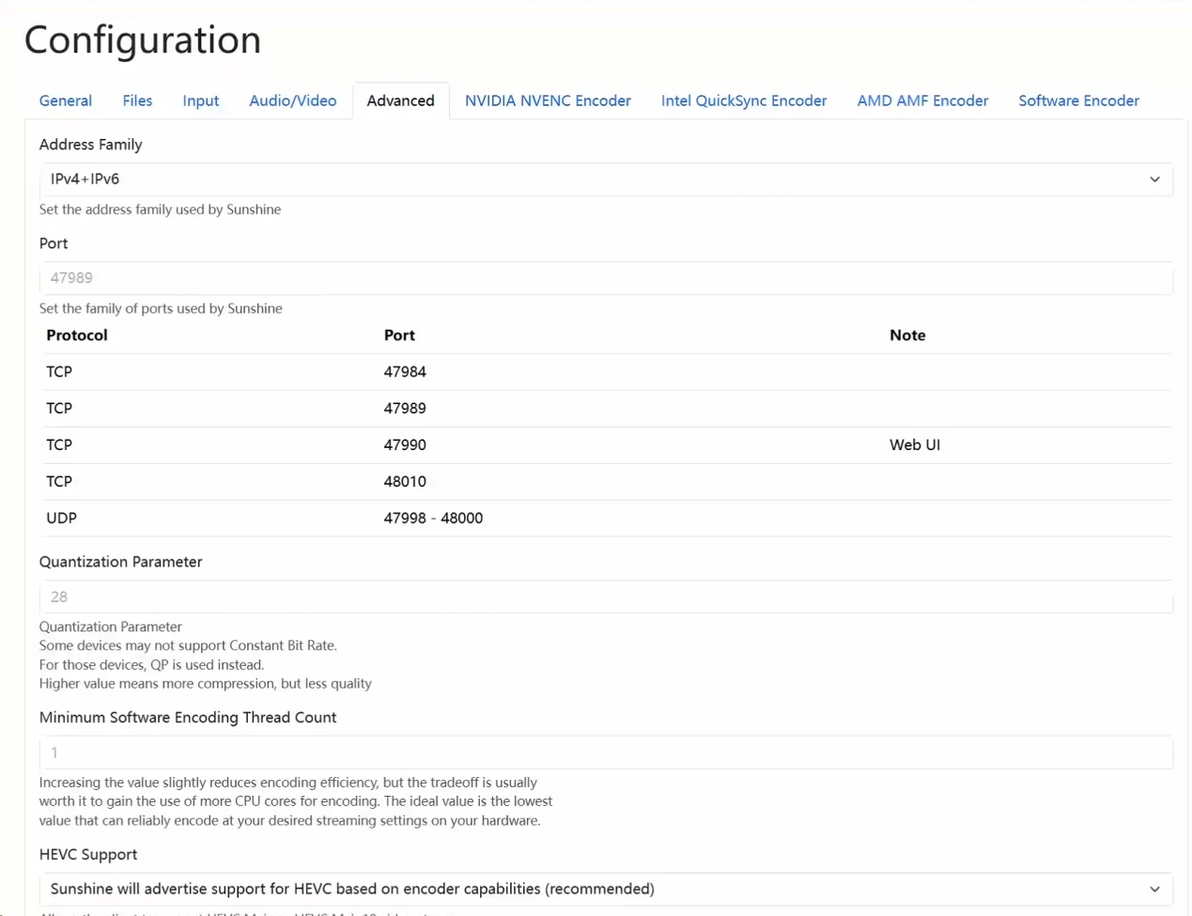Click the Web UI note cell
Screen dimensions: 1192x916
click(914, 445)
